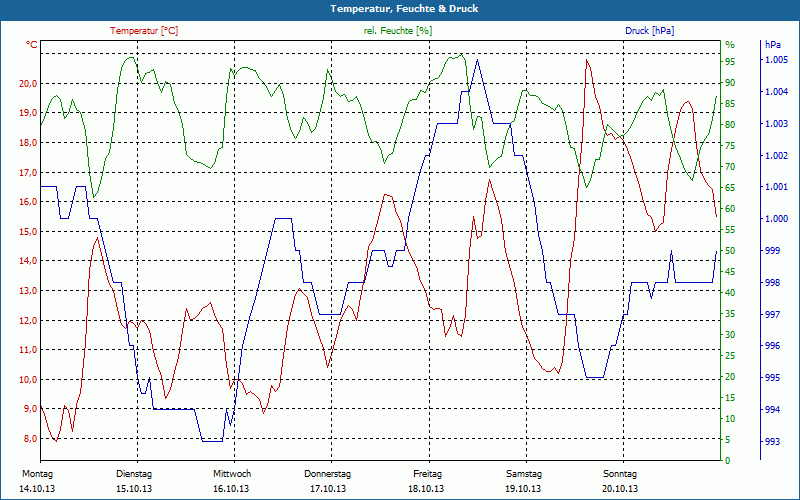This screenshot has height=500, width=800.
Task: Click the "15" humidity axis value
Action: pos(730,397)
